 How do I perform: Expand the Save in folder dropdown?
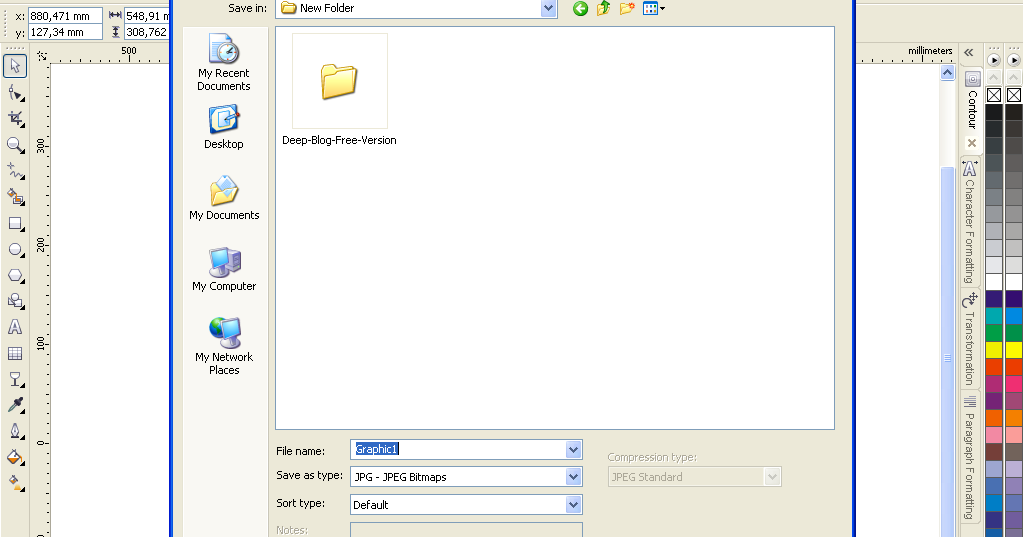point(549,8)
